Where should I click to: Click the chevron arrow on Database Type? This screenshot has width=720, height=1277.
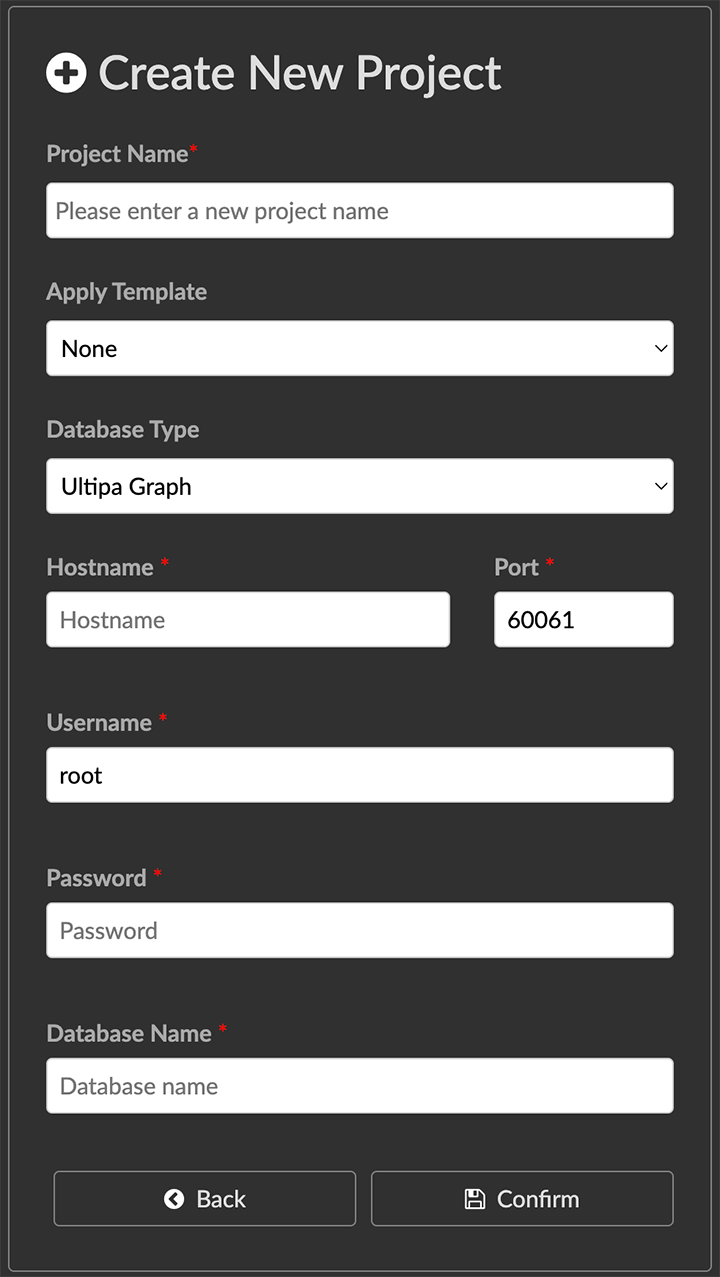pyautogui.click(x=660, y=486)
